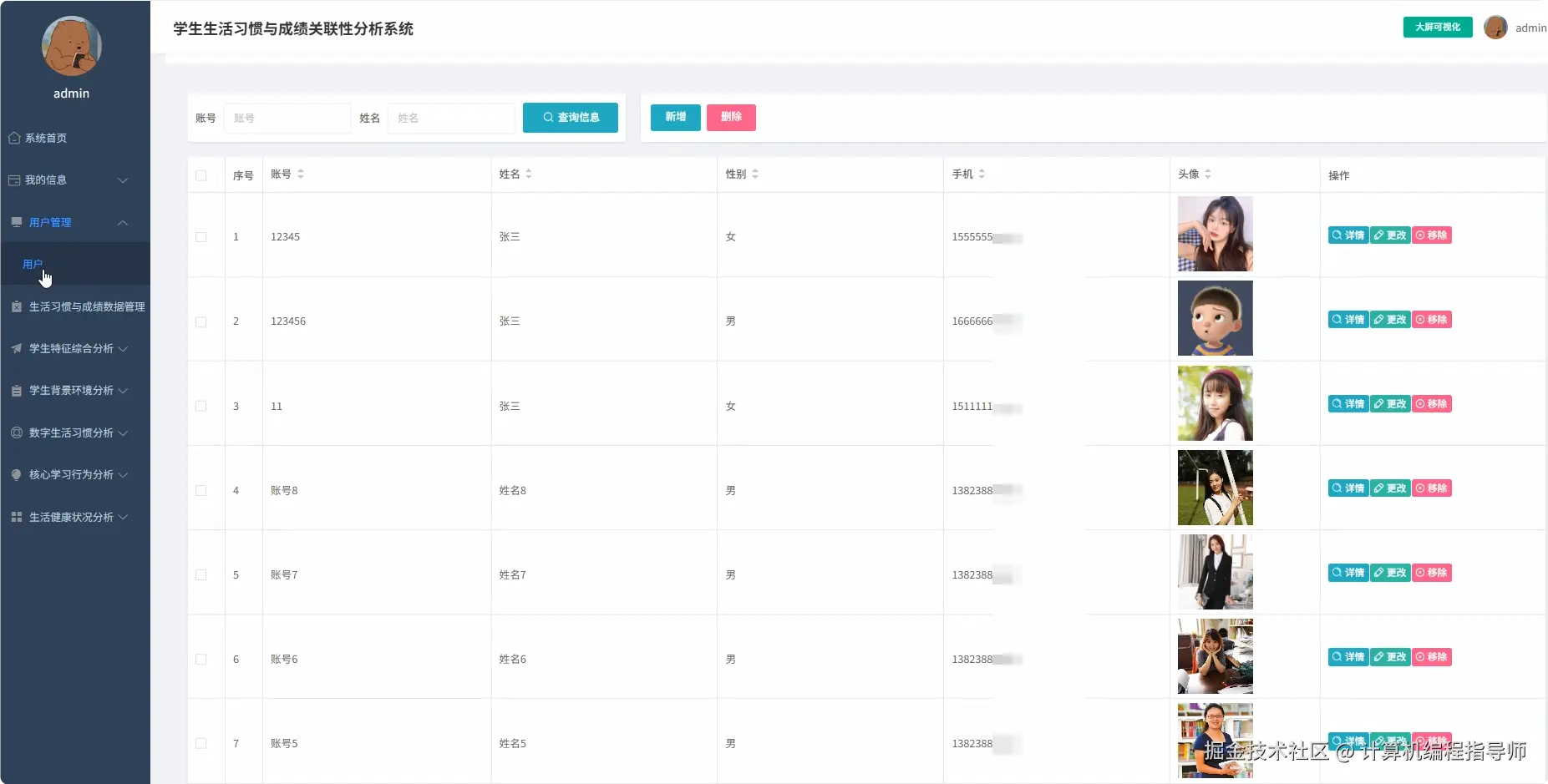Click 数字生活习惯分析 circle icon
The height and width of the screenshot is (784, 1548).
(x=17, y=432)
